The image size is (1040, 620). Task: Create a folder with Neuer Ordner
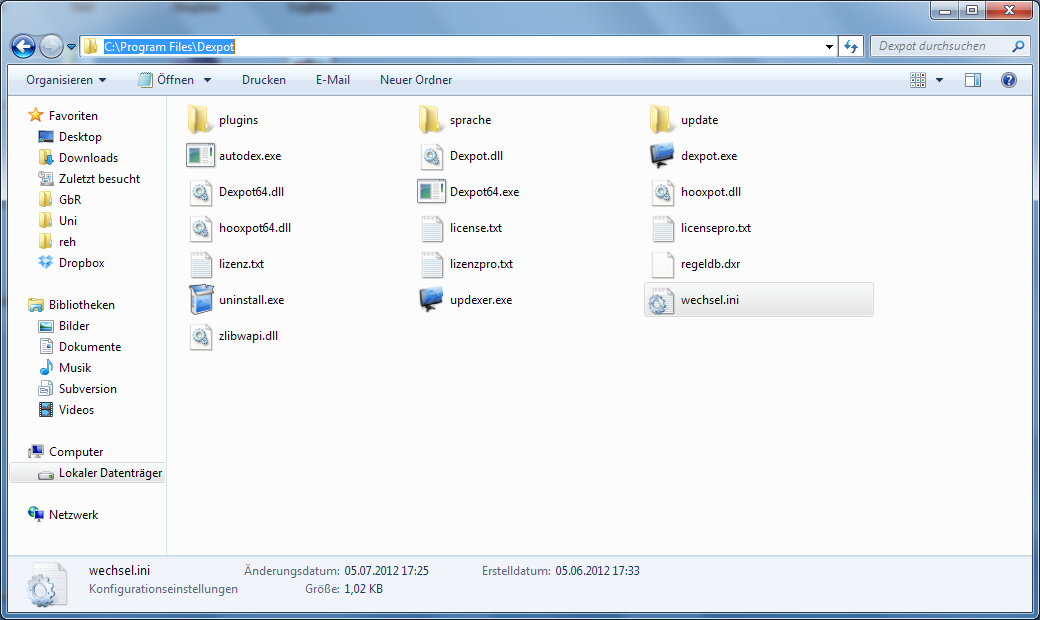(x=416, y=80)
